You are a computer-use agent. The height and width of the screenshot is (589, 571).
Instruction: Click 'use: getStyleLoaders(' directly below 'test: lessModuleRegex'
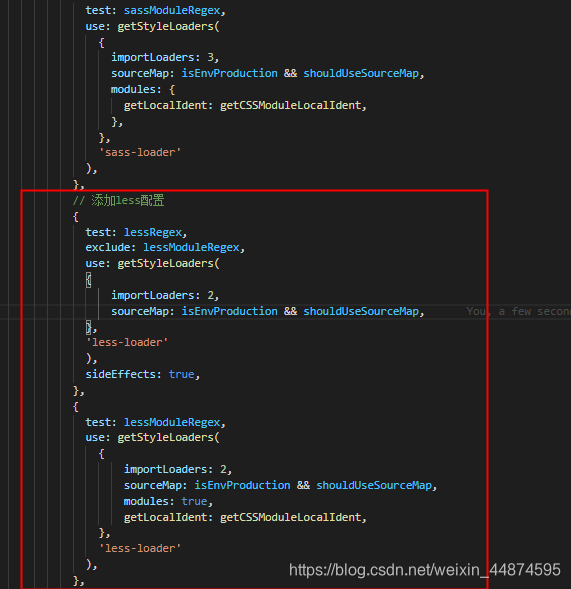pos(152,438)
